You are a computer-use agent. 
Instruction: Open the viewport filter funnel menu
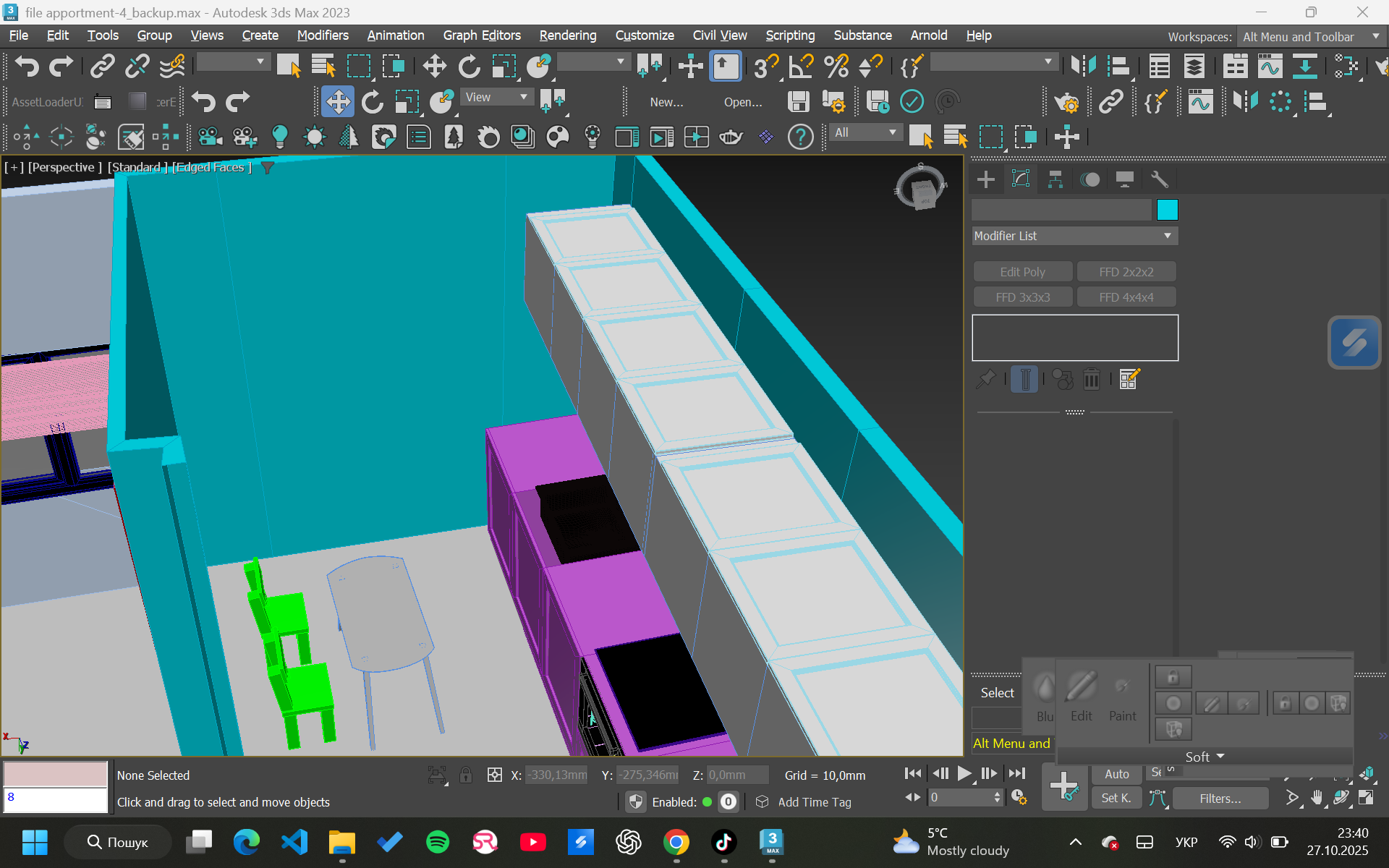[x=268, y=167]
